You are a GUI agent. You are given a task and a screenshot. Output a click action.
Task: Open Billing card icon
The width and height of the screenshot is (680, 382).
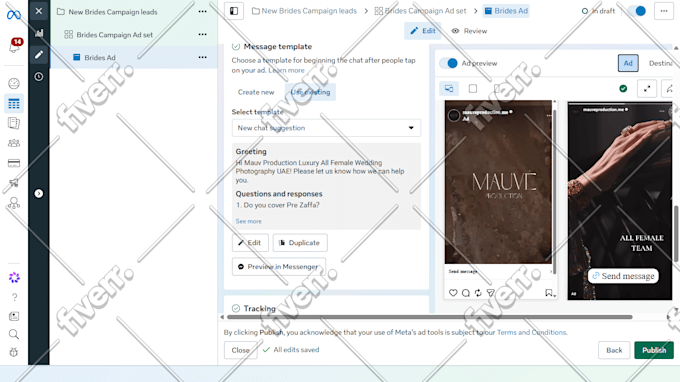[x=14, y=163]
